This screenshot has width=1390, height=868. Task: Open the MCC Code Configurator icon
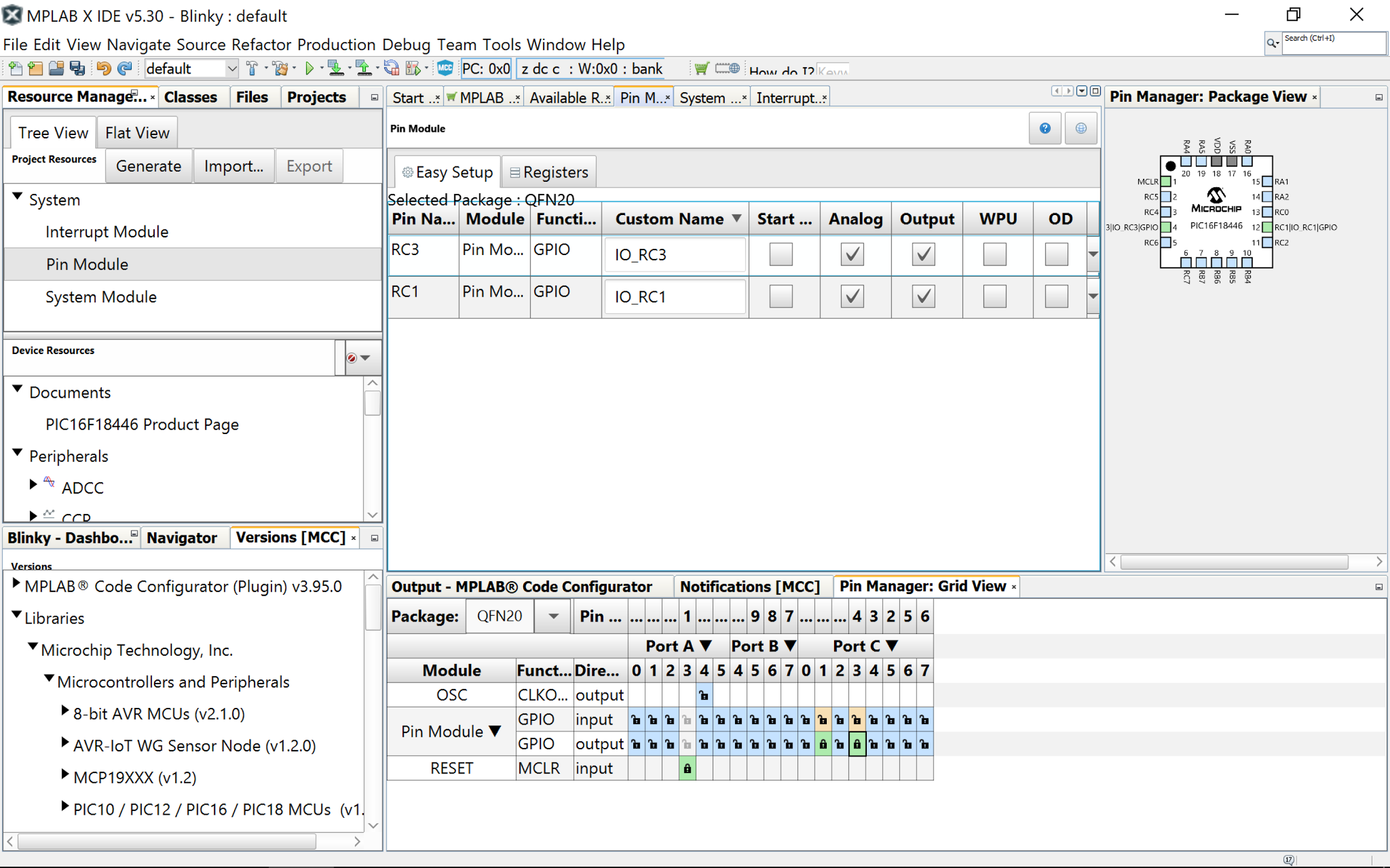(x=445, y=68)
